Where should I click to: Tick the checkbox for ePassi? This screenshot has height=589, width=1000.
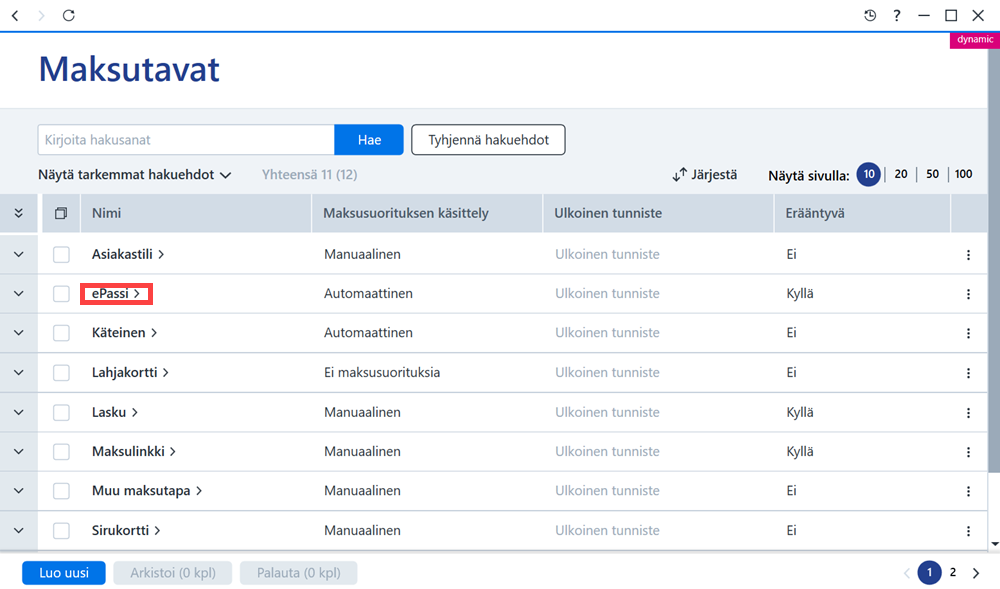pyautogui.click(x=61, y=294)
